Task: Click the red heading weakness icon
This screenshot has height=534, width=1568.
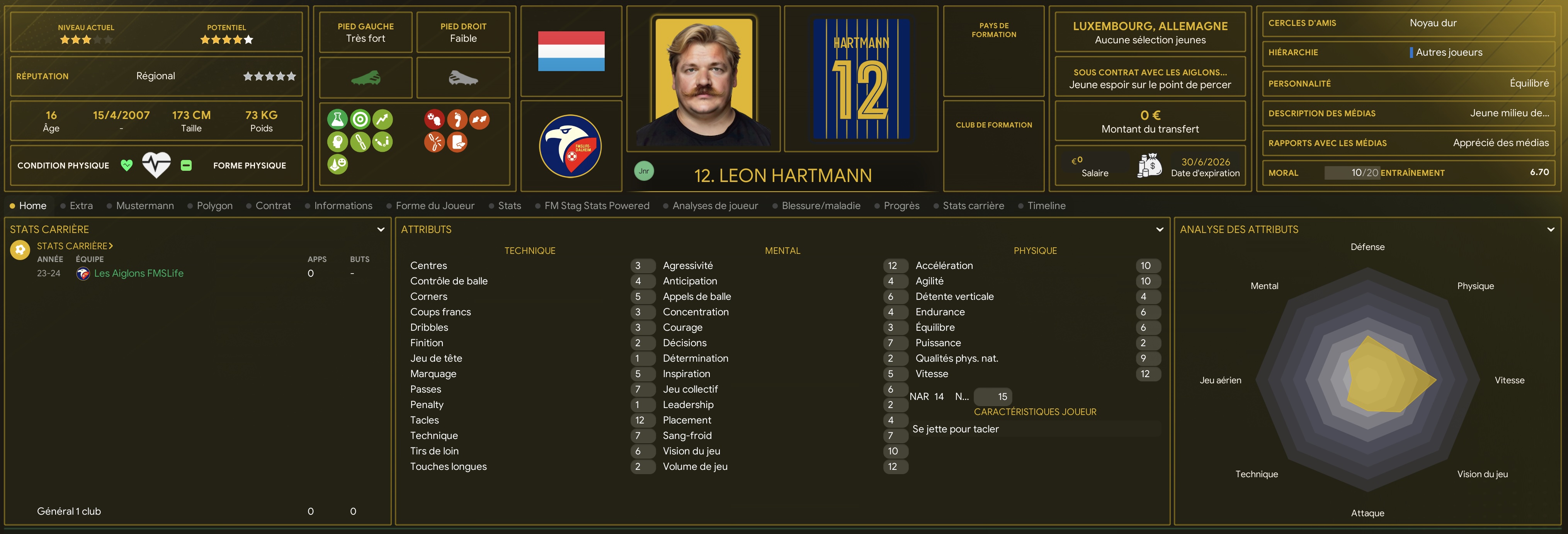Action: pyautogui.click(x=434, y=119)
